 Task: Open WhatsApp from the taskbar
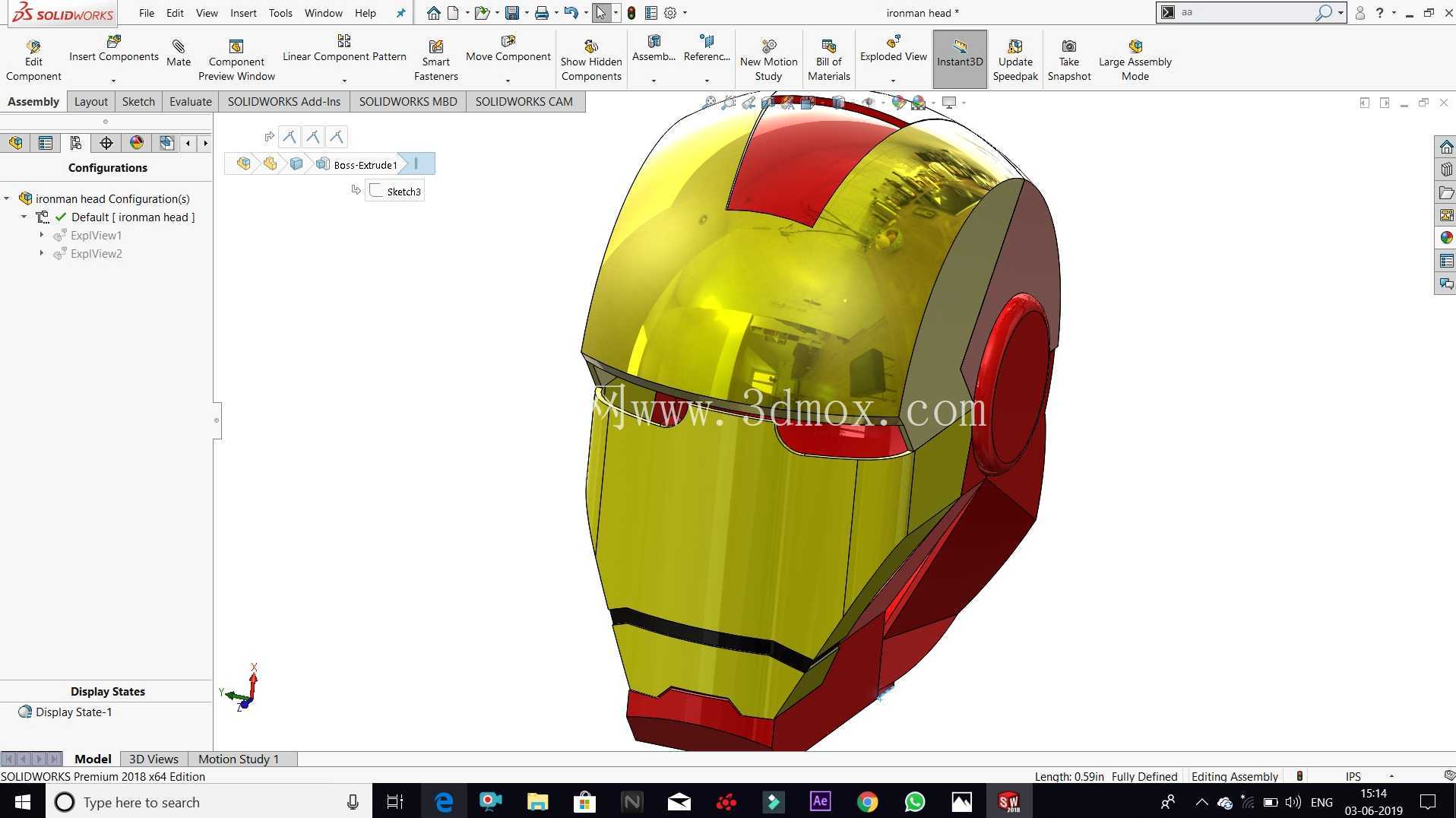click(x=914, y=802)
